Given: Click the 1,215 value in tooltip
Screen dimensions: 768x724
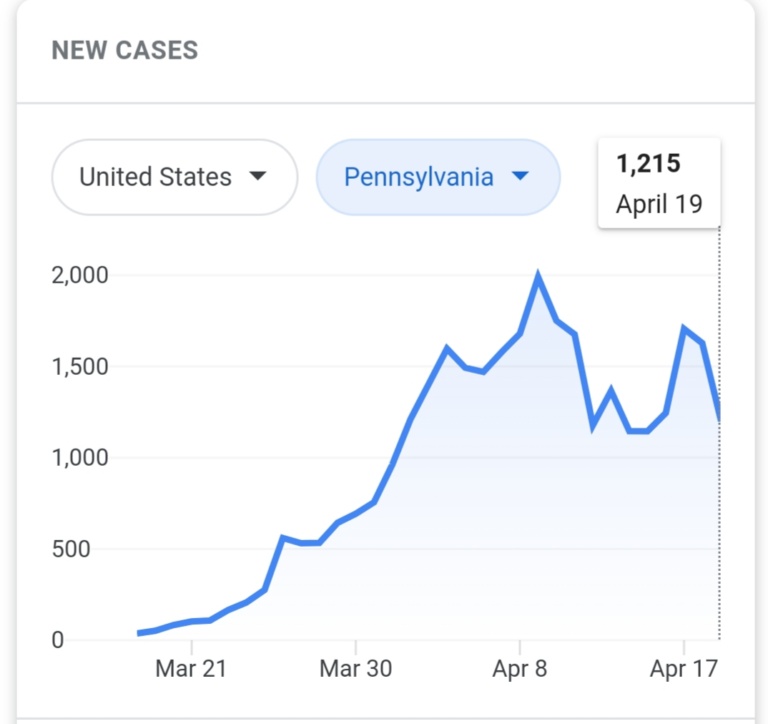Looking at the screenshot, I should click(x=648, y=163).
